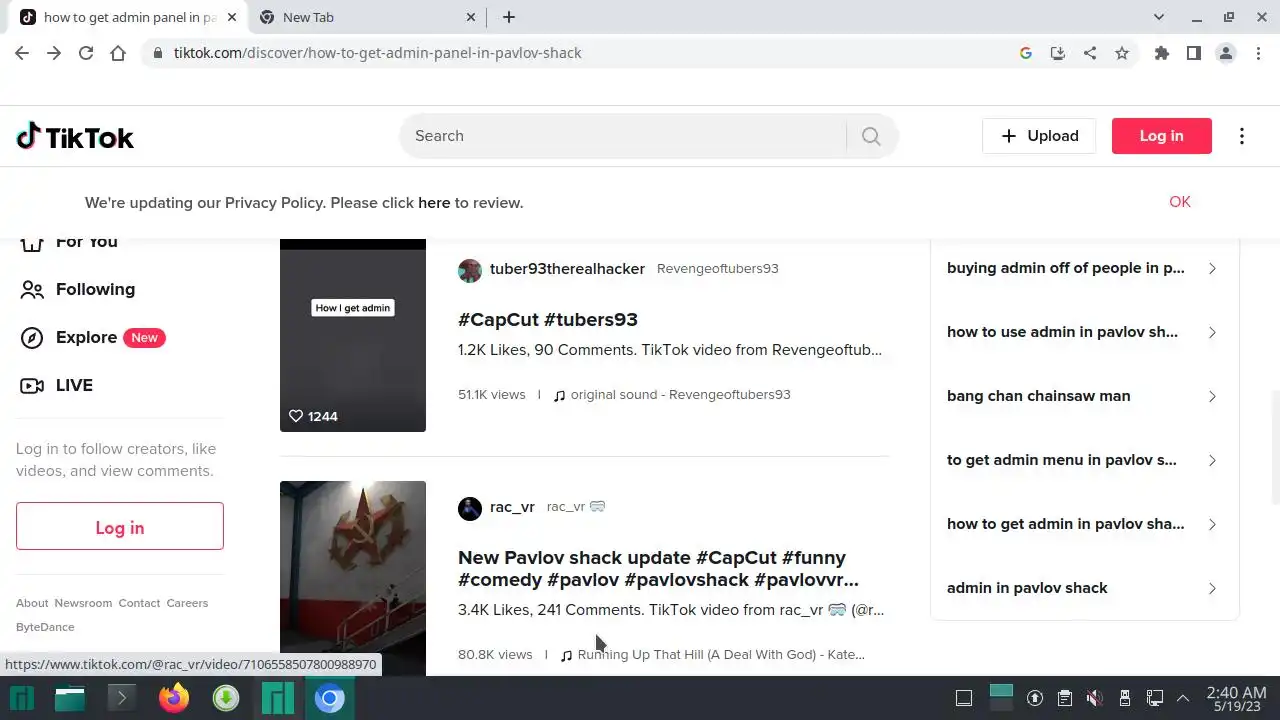This screenshot has height=720, width=1280.
Task: Click the TikTok logo
Action: (x=75, y=137)
